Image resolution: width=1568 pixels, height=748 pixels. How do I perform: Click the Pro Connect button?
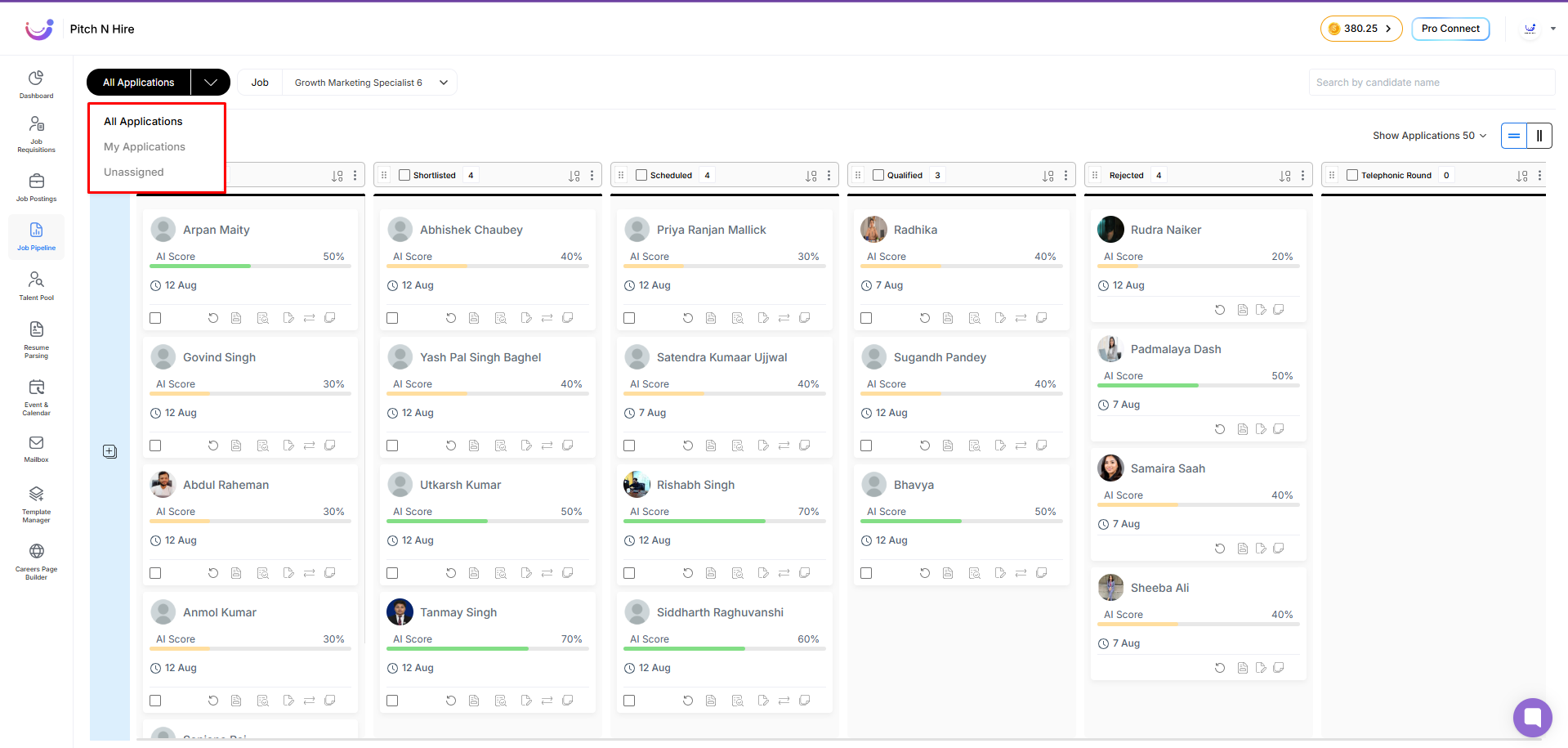(1450, 29)
